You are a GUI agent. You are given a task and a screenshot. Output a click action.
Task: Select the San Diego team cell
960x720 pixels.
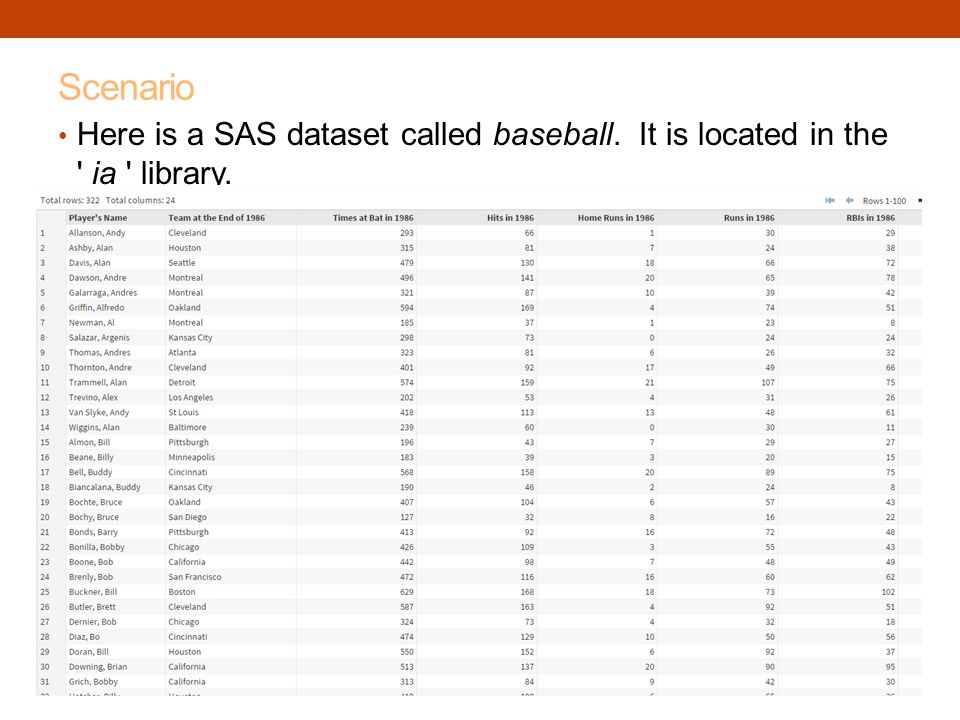pyautogui.click(x=187, y=517)
